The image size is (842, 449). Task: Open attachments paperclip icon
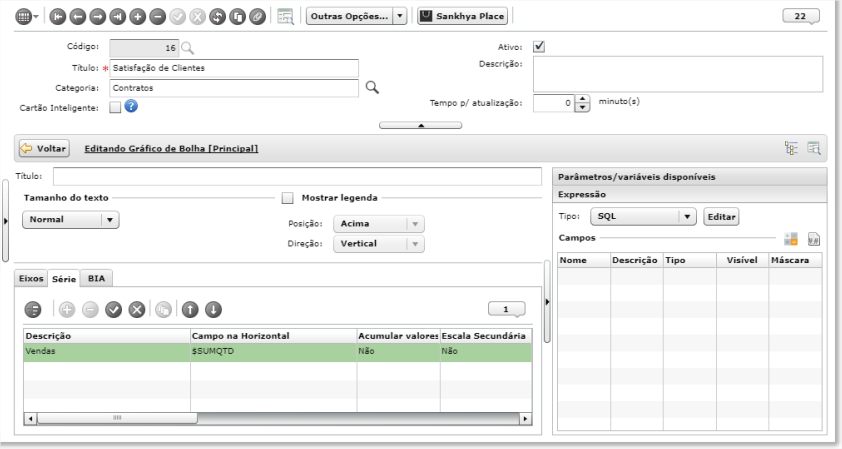(x=257, y=17)
